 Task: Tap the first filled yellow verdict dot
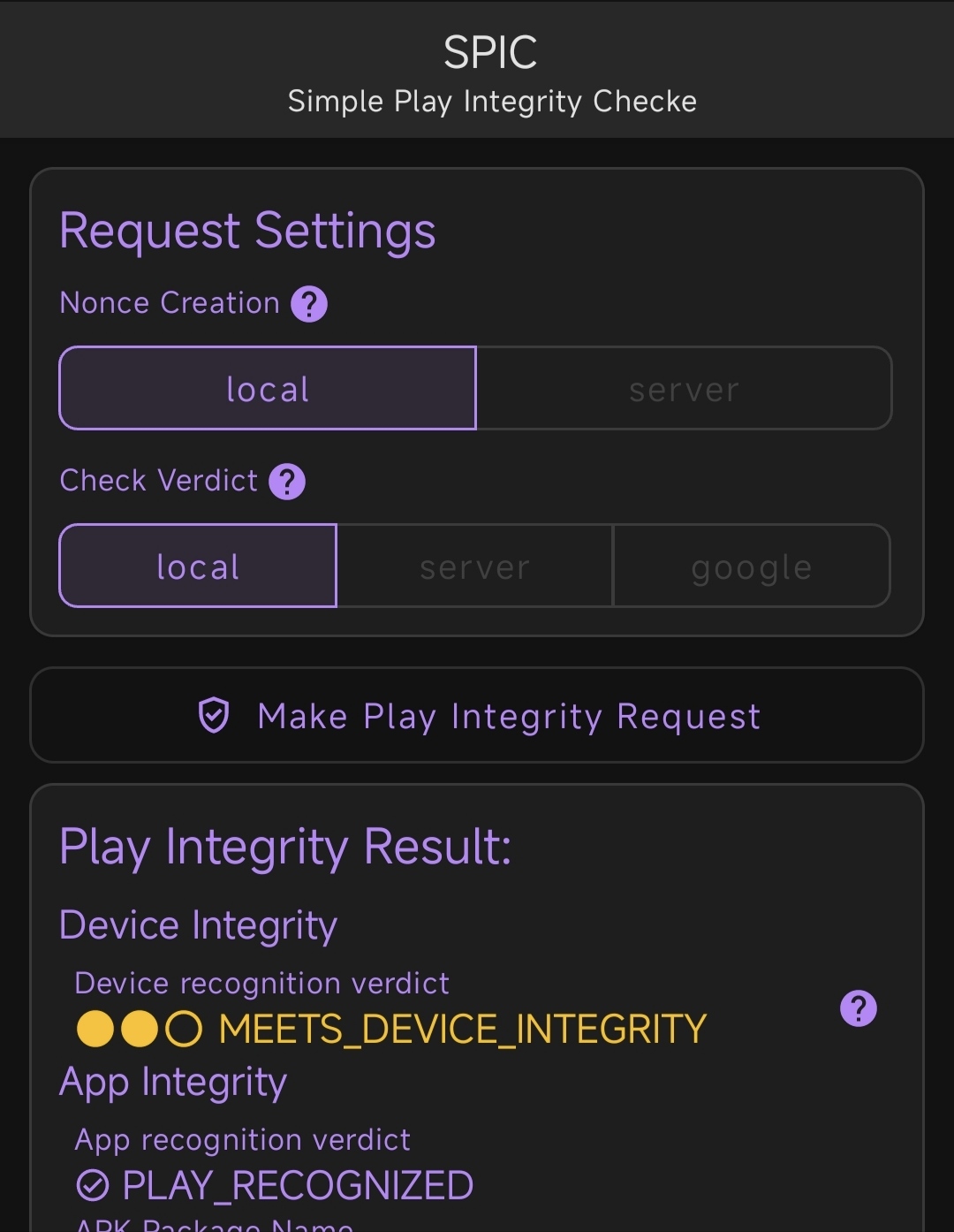tap(95, 1029)
